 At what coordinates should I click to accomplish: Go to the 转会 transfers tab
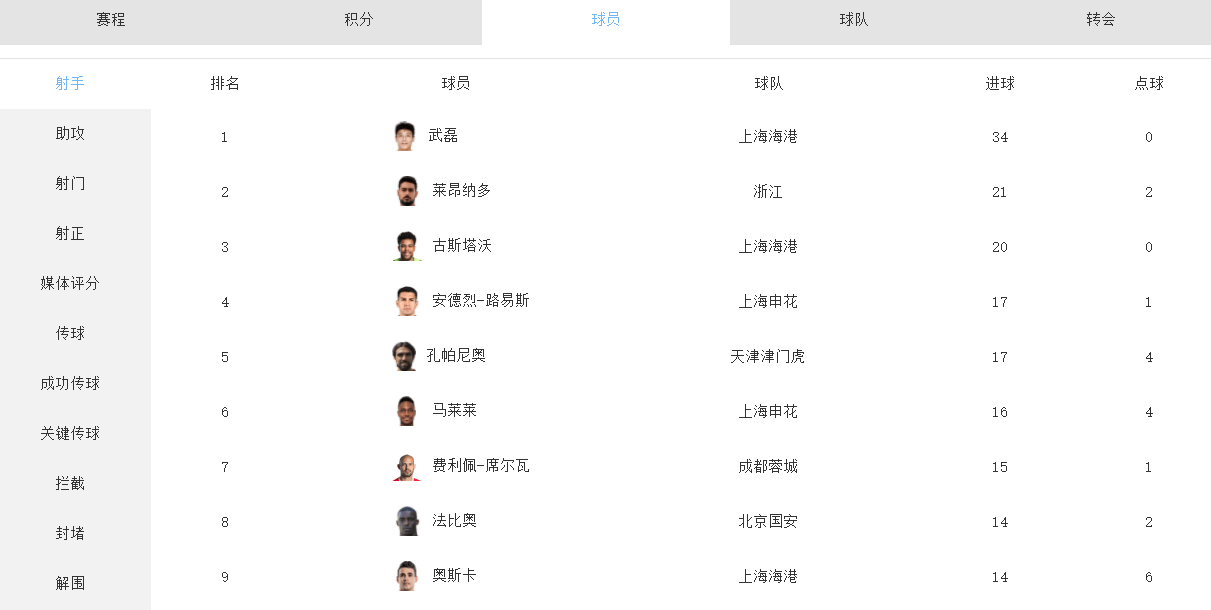[1101, 20]
